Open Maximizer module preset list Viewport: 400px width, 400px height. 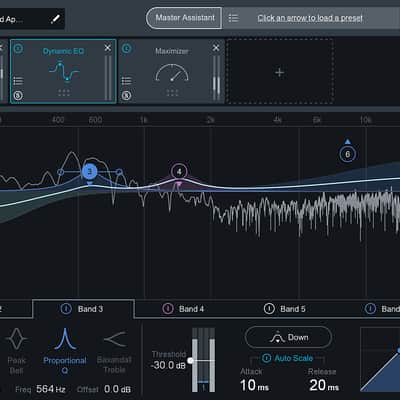click(126, 81)
